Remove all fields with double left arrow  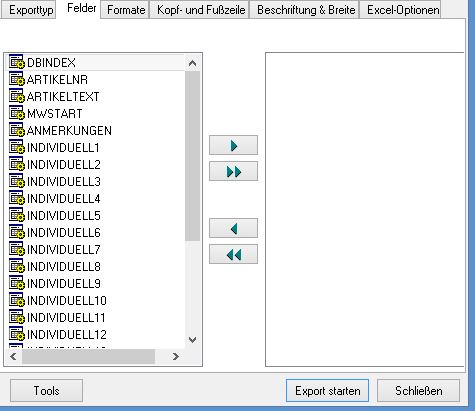pos(233,255)
